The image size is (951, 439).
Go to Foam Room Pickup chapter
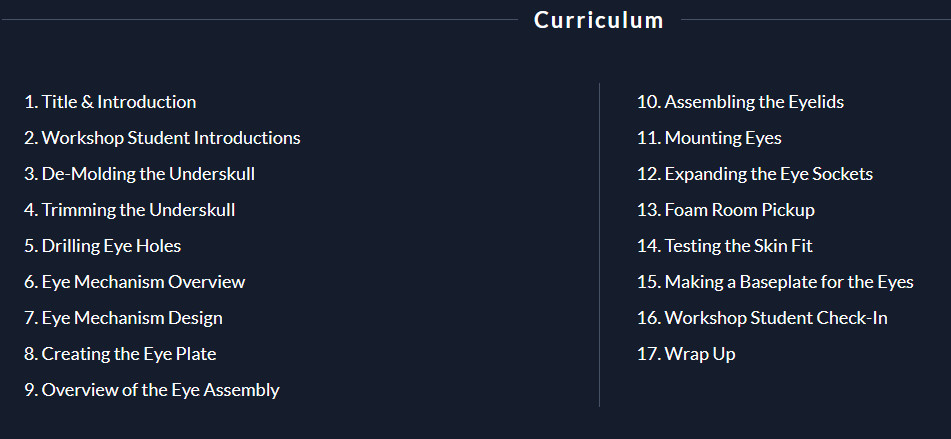point(725,210)
